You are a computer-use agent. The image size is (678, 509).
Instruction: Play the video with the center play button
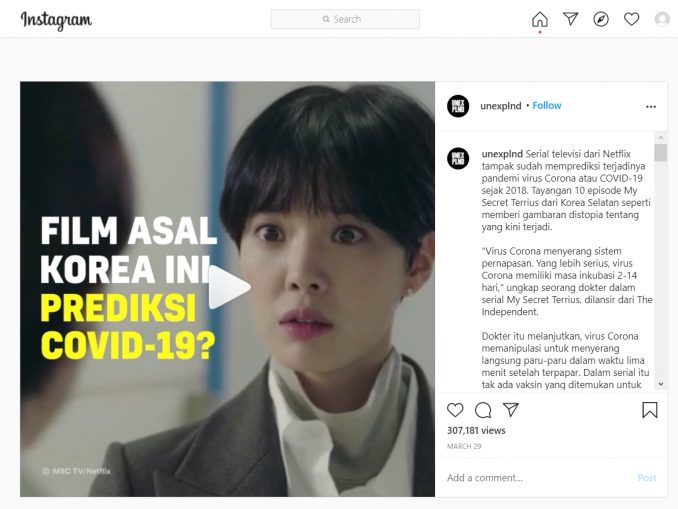tap(229, 287)
